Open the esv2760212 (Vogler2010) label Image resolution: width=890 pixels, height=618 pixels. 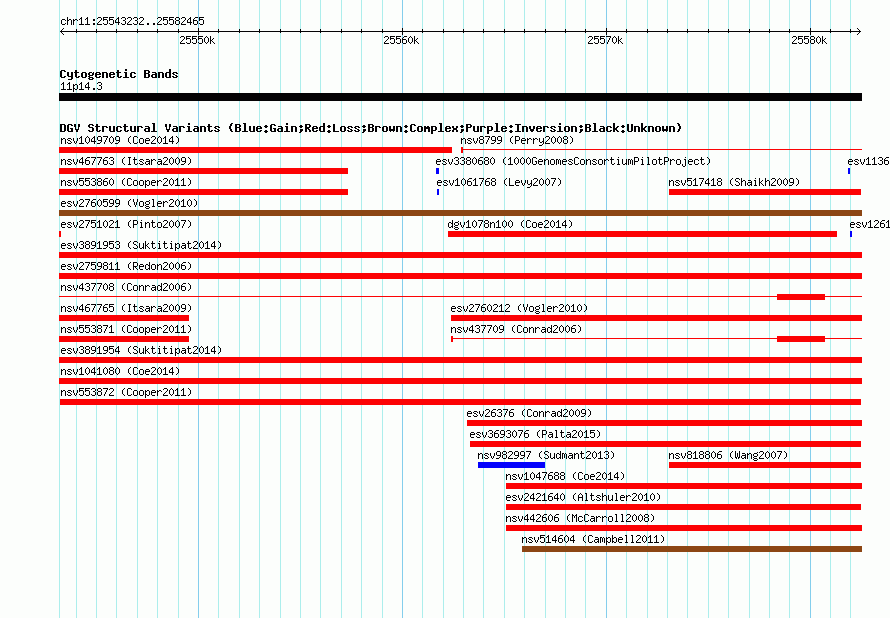[x=519, y=308]
